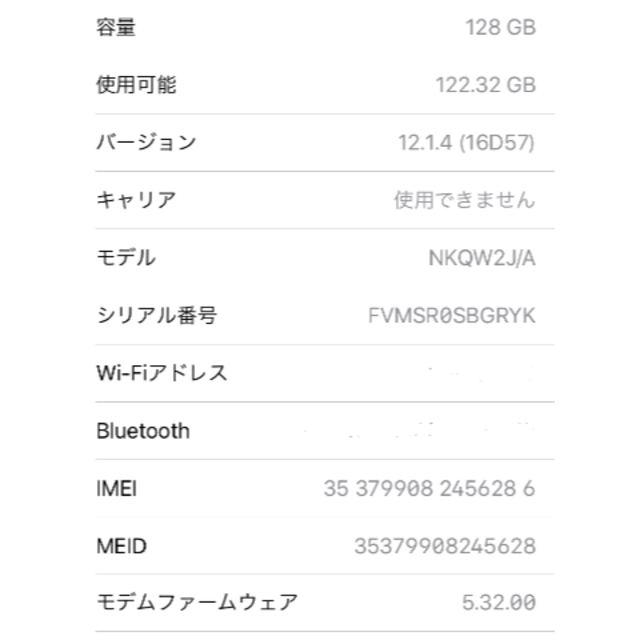640x640 pixels.
Task: Tap the 35379908245628 MEID value
Action: (x=445, y=546)
